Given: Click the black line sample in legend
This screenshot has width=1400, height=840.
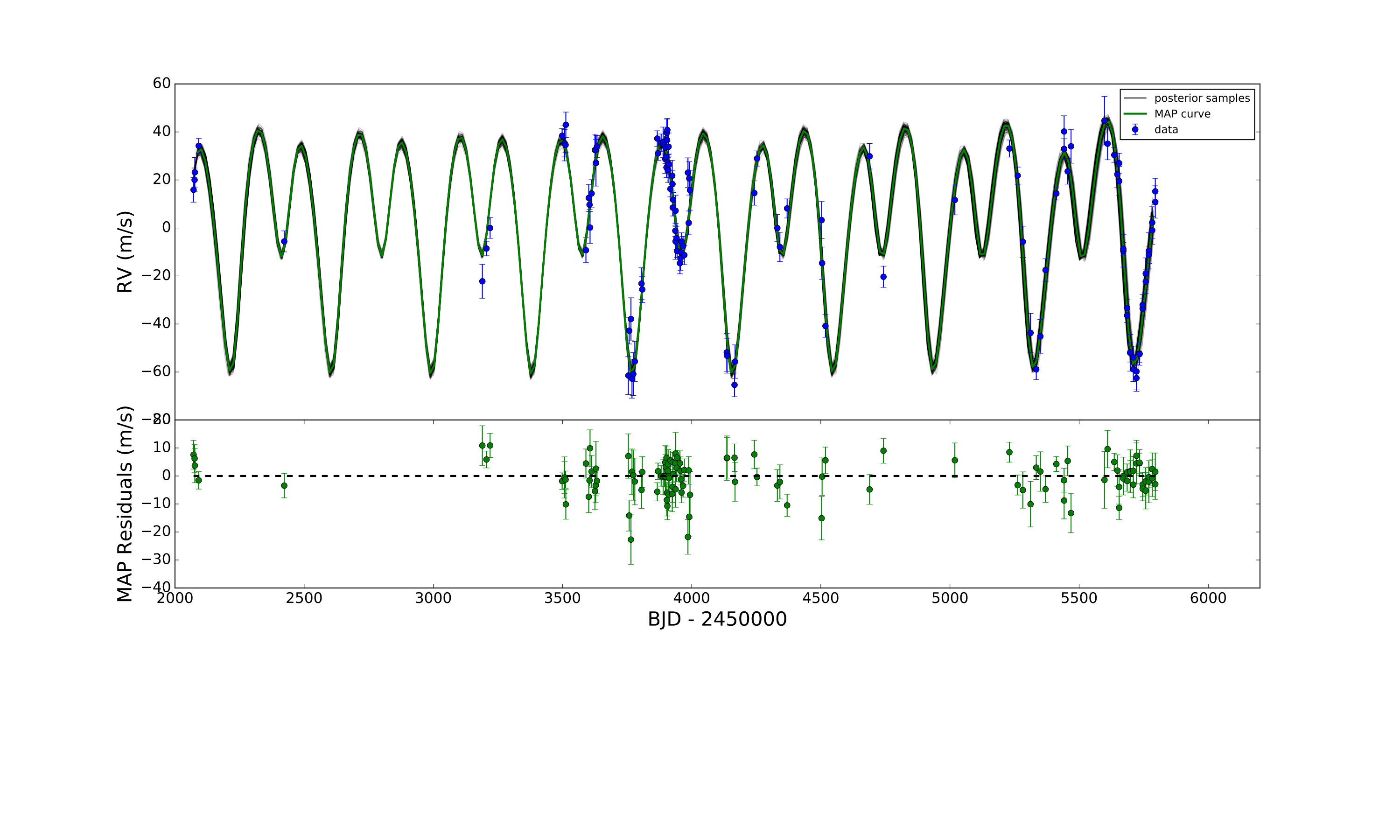Looking at the screenshot, I should [1135, 98].
